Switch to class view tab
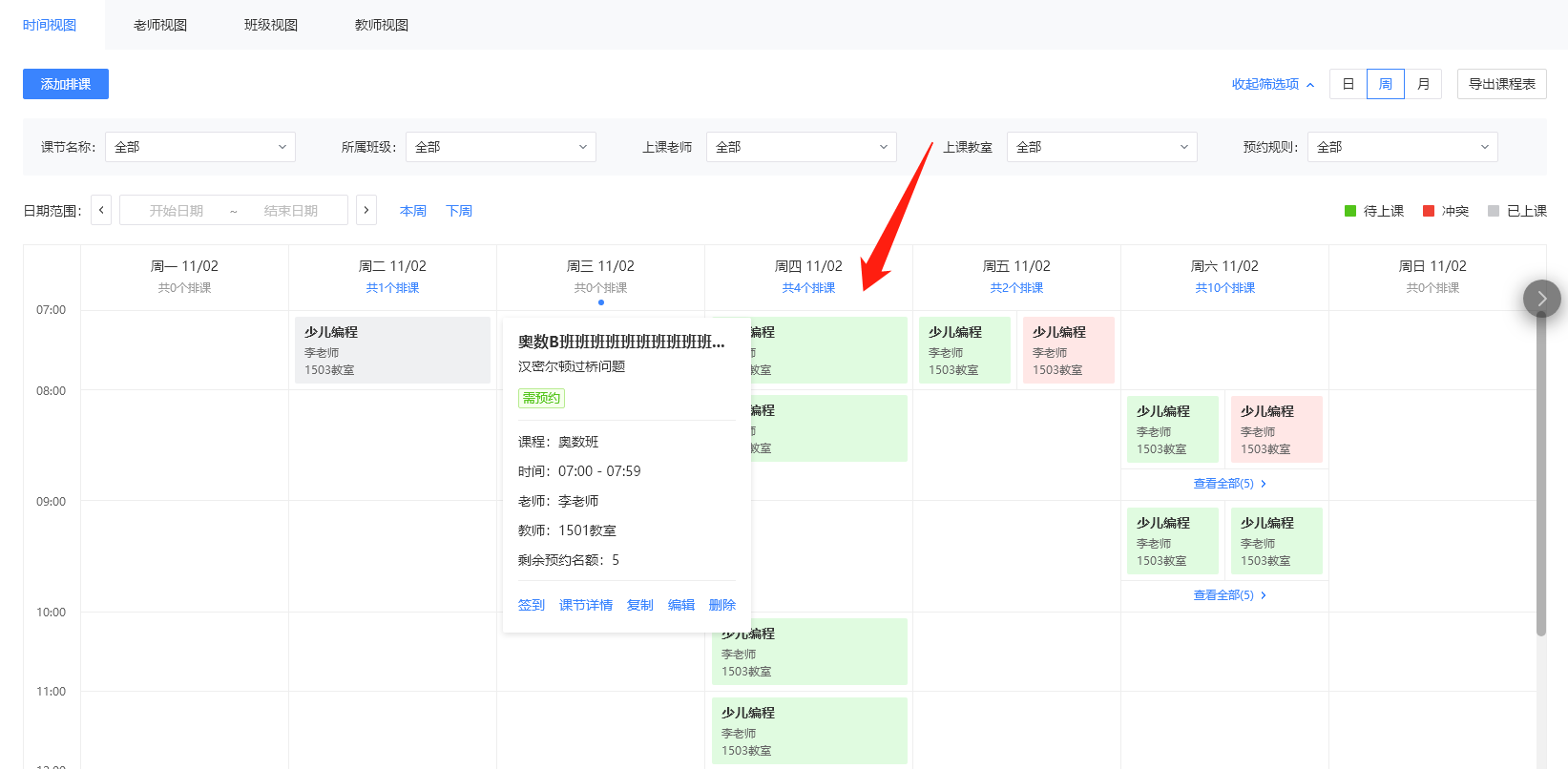Image resolution: width=1568 pixels, height=769 pixels. [x=271, y=25]
